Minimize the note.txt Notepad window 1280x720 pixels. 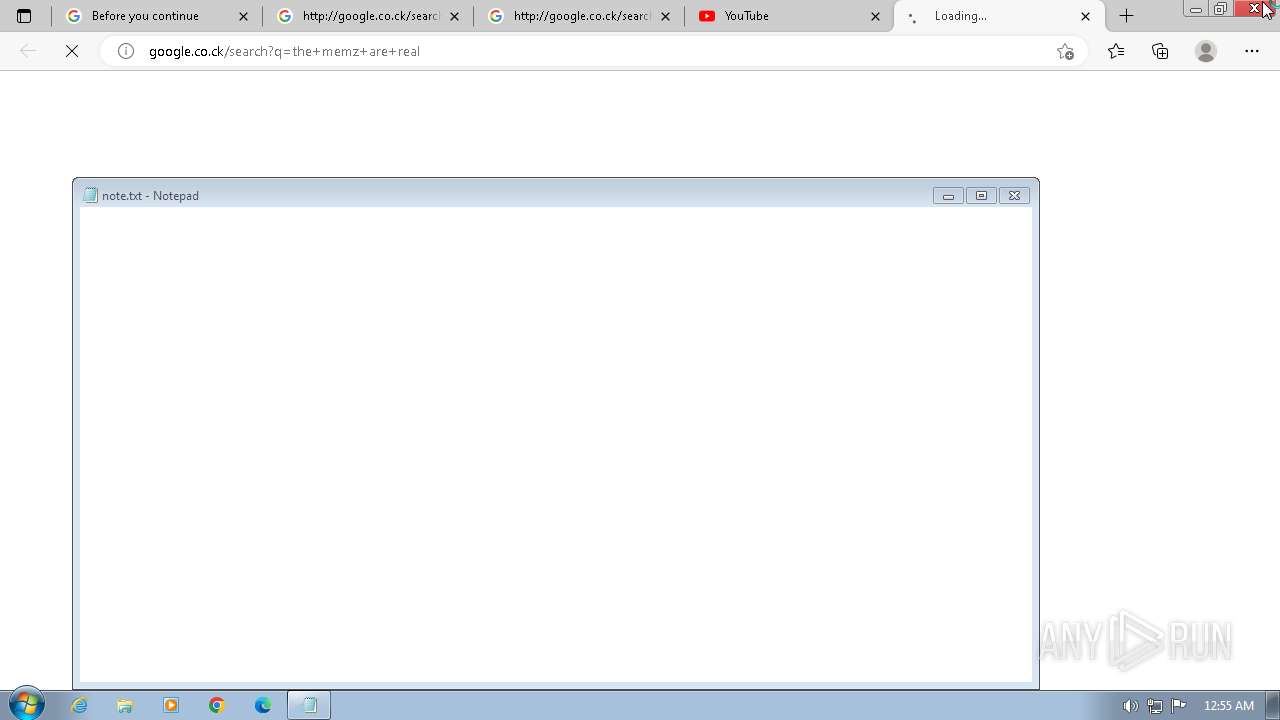coord(948,196)
